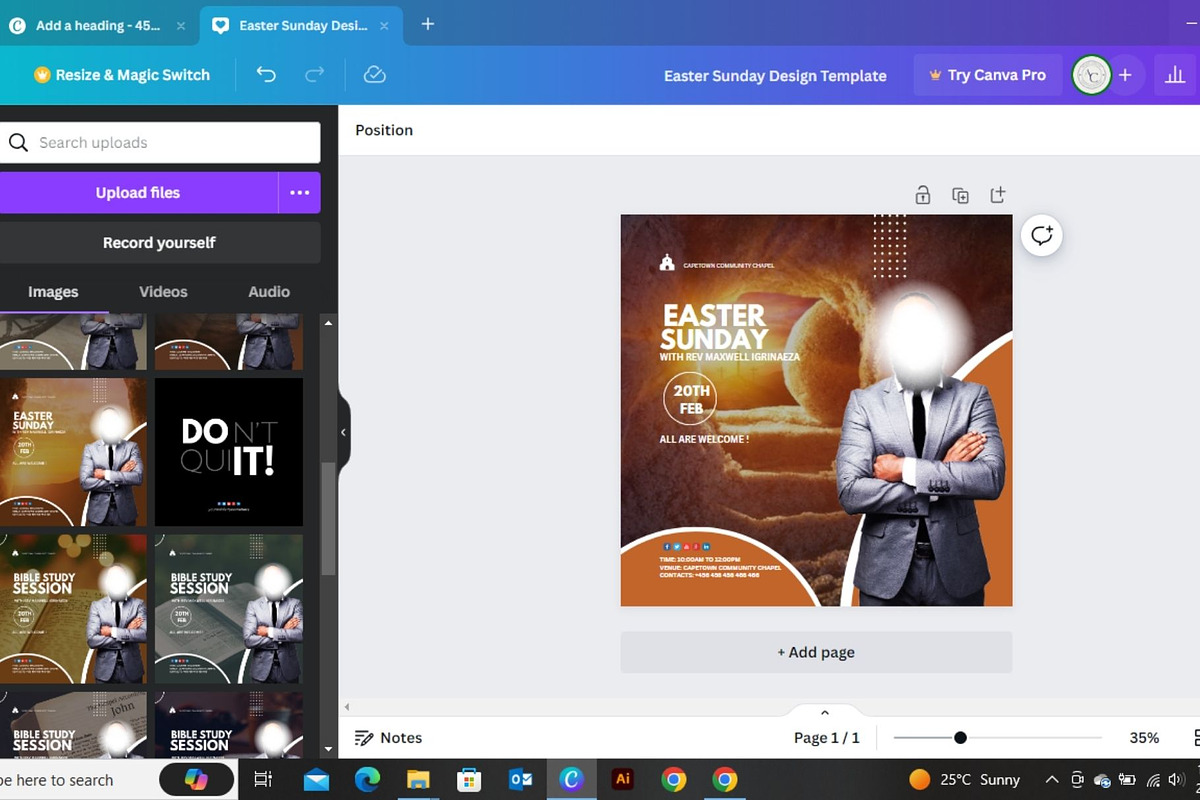Screen dimensions: 1200x800
Task: Click the Canva app taskbar icon
Action: click(x=571, y=780)
